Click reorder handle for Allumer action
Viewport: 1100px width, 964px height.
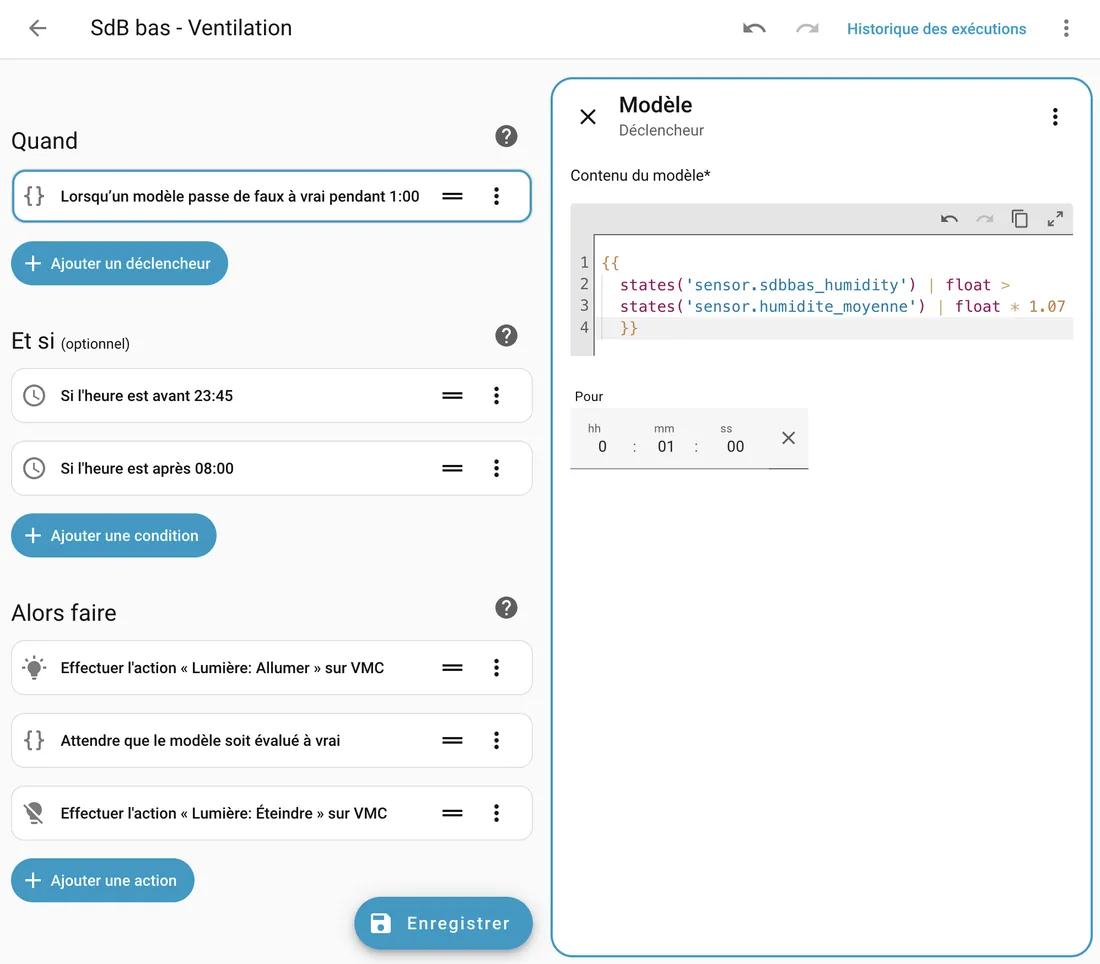[x=452, y=667]
